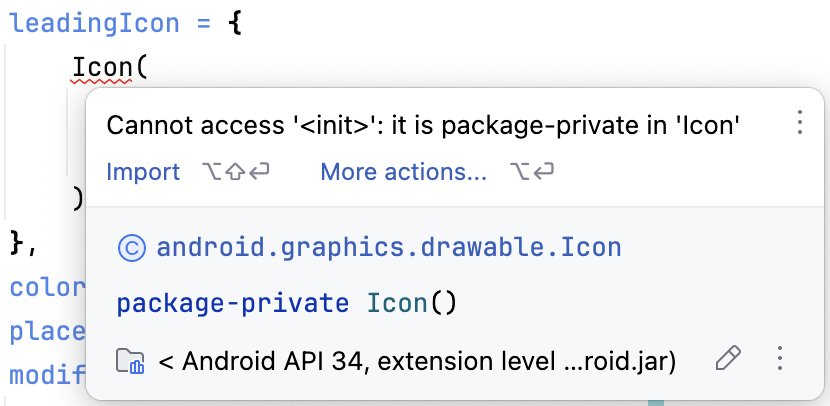Click the error message about package-private init
Image resolution: width=830 pixels, height=406 pixels.
coord(423,126)
